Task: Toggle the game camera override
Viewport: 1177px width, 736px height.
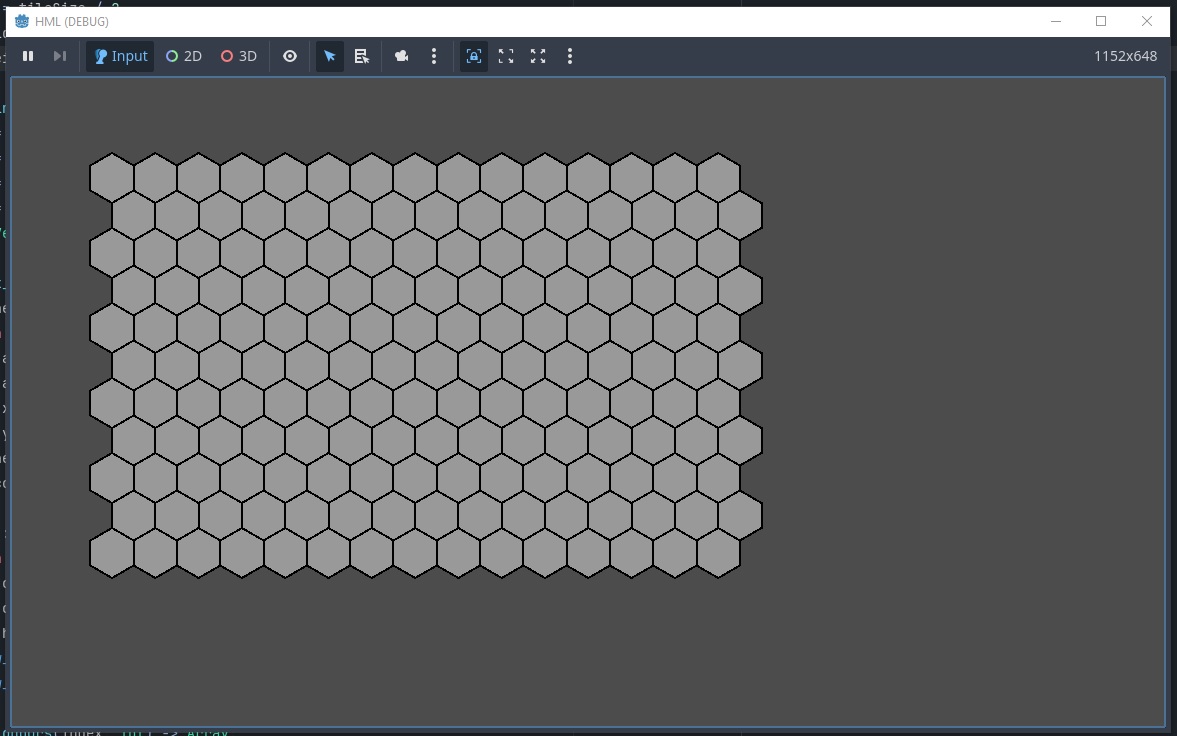Action: coord(402,56)
